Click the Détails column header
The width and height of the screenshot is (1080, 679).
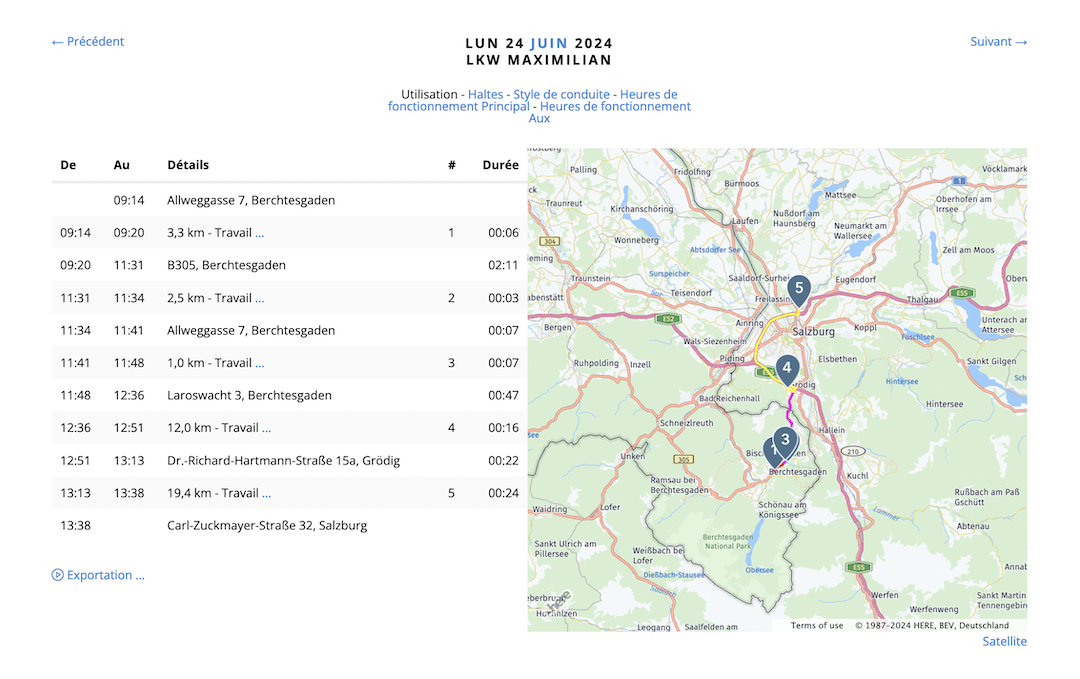pyautogui.click(x=188, y=165)
